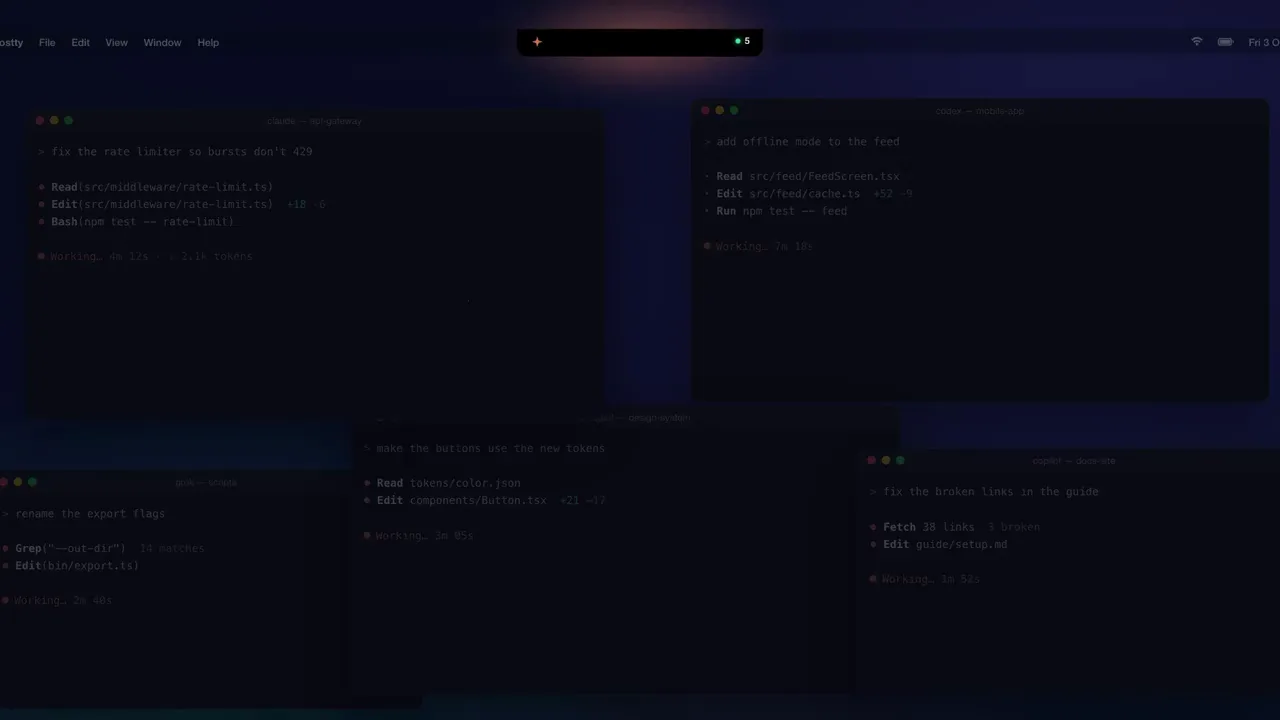This screenshot has height=720, width=1280.
Task: Select the "Edit components/Button.tsx" line
Action: point(485,500)
